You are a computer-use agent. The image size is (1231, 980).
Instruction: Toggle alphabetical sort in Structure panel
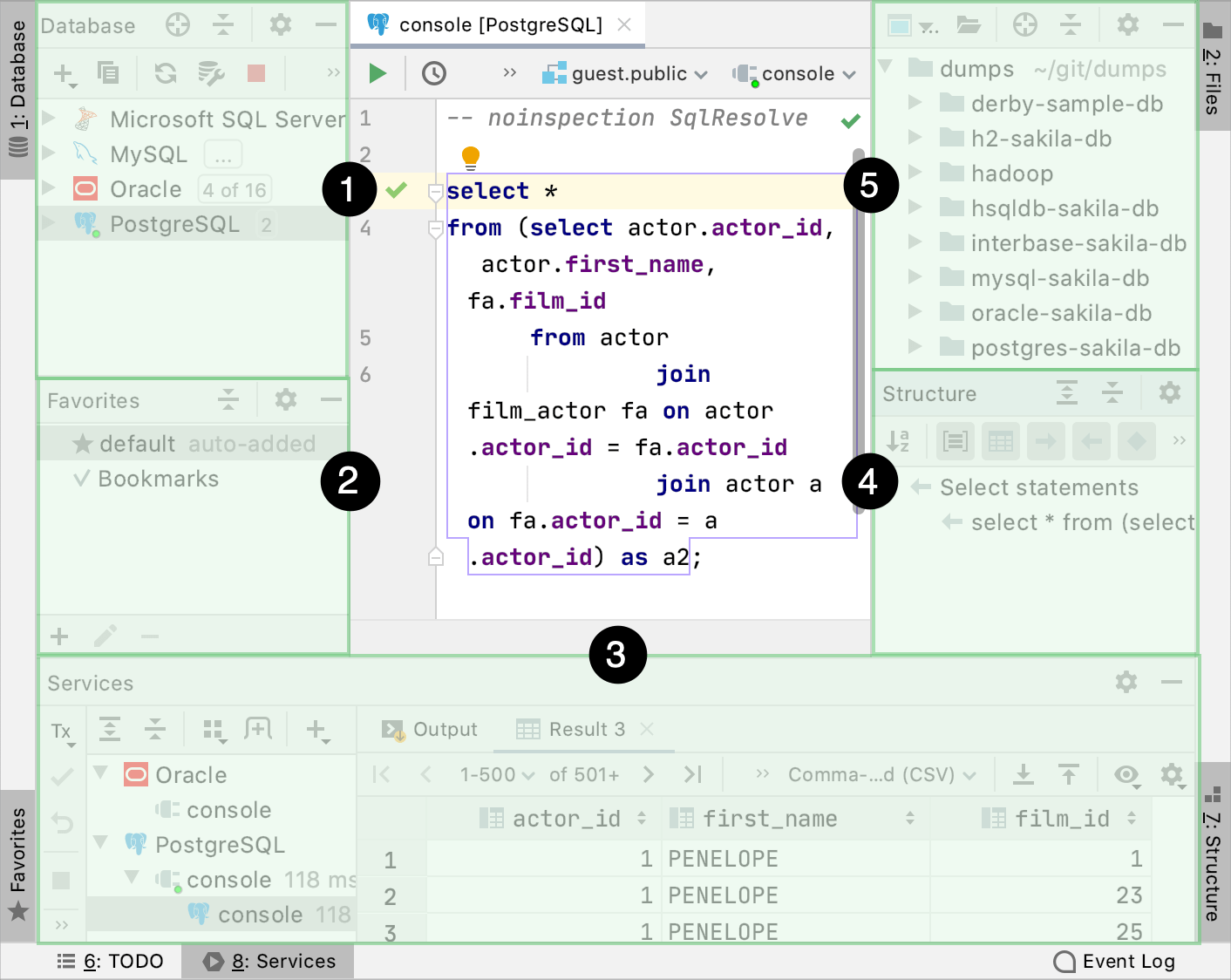click(898, 441)
